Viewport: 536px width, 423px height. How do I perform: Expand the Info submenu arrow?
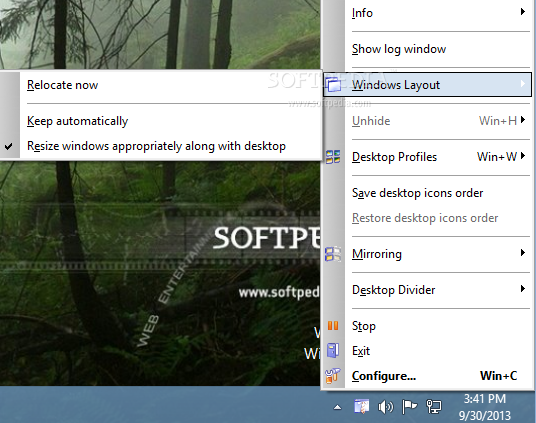[523, 12]
